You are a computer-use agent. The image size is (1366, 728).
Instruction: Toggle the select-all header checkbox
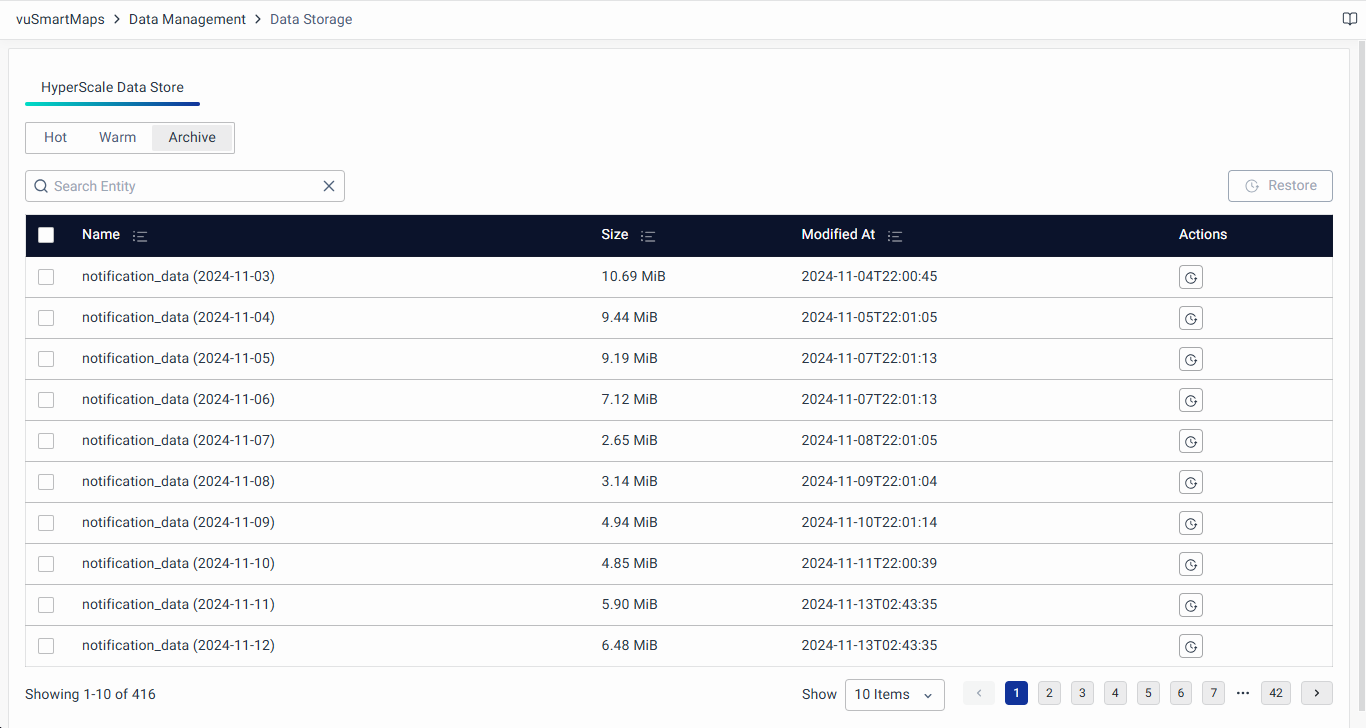[46, 235]
